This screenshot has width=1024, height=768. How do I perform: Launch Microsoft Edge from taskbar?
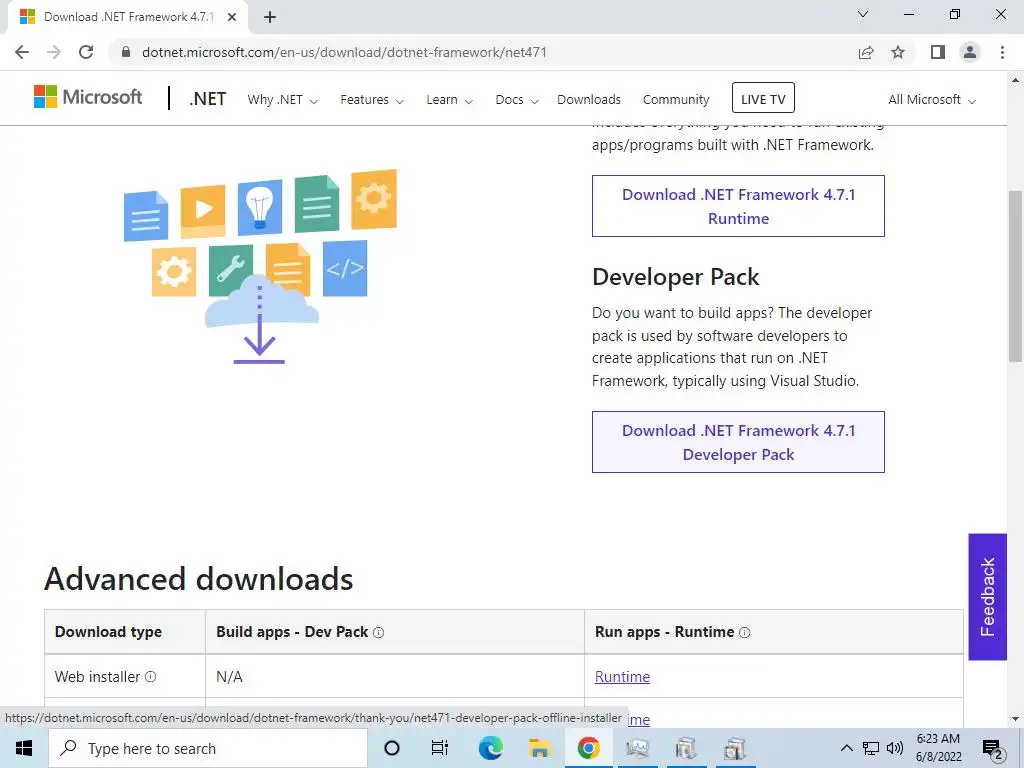click(490, 748)
